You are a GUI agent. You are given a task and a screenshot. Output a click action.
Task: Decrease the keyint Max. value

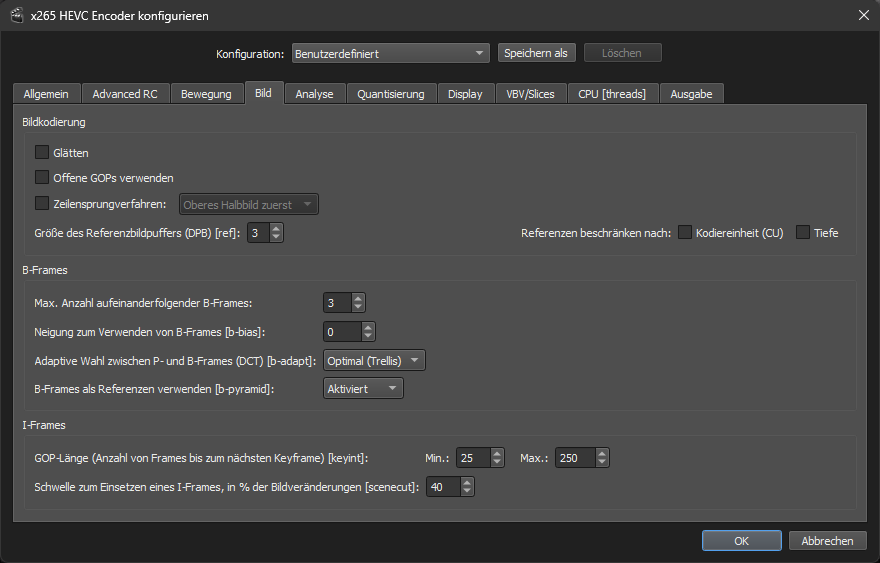[602, 463]
